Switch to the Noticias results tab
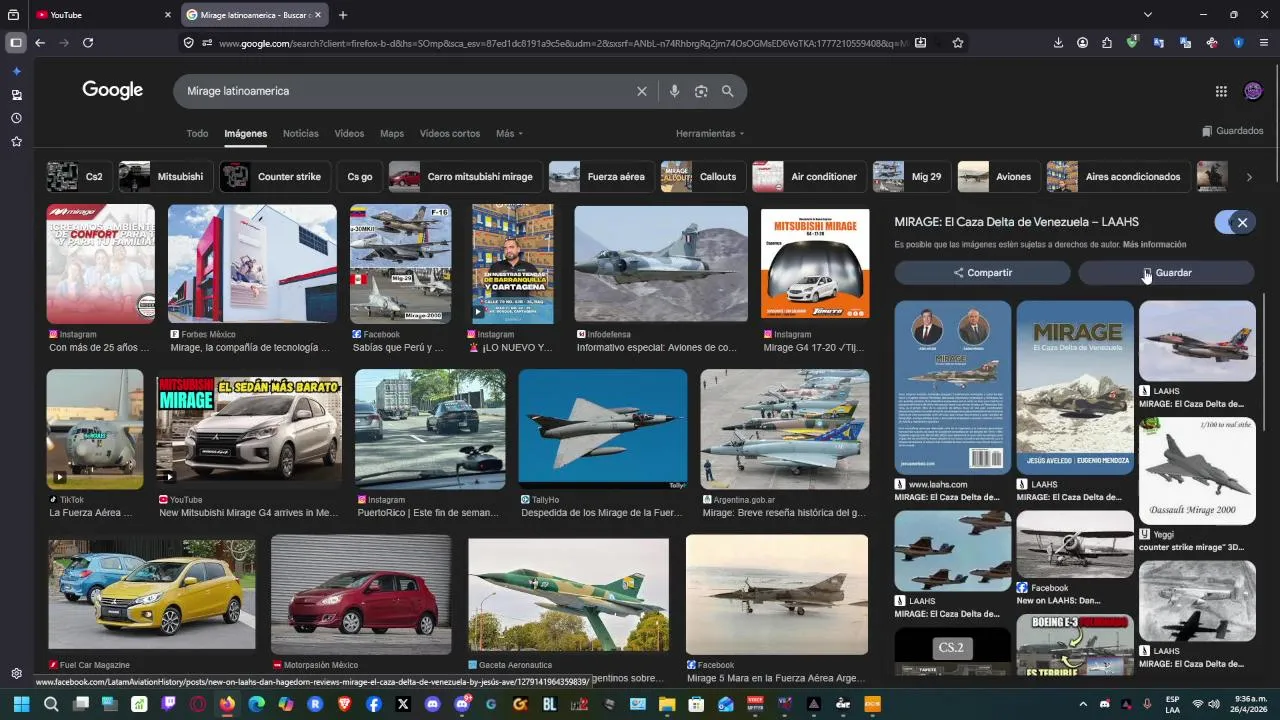 click(x=301, y=134)
